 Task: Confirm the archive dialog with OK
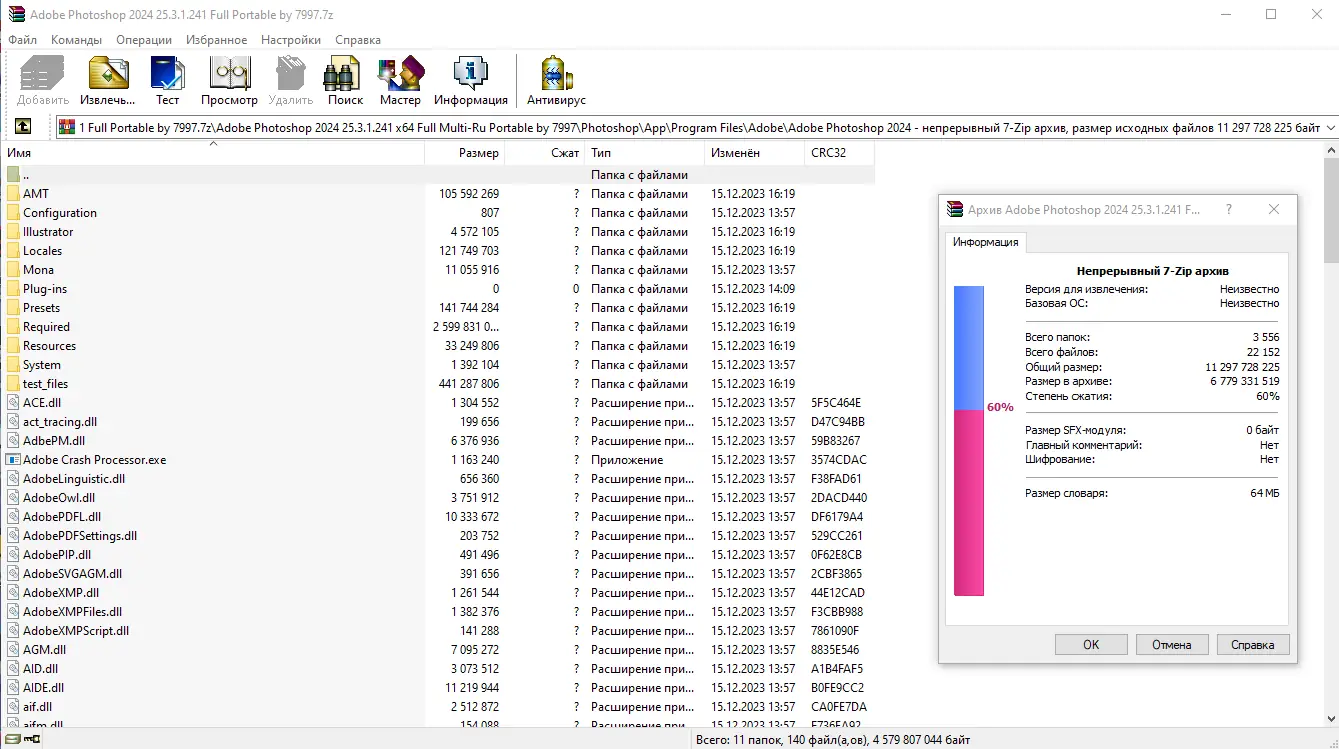pyautogui.click(x=1091, y=645)
